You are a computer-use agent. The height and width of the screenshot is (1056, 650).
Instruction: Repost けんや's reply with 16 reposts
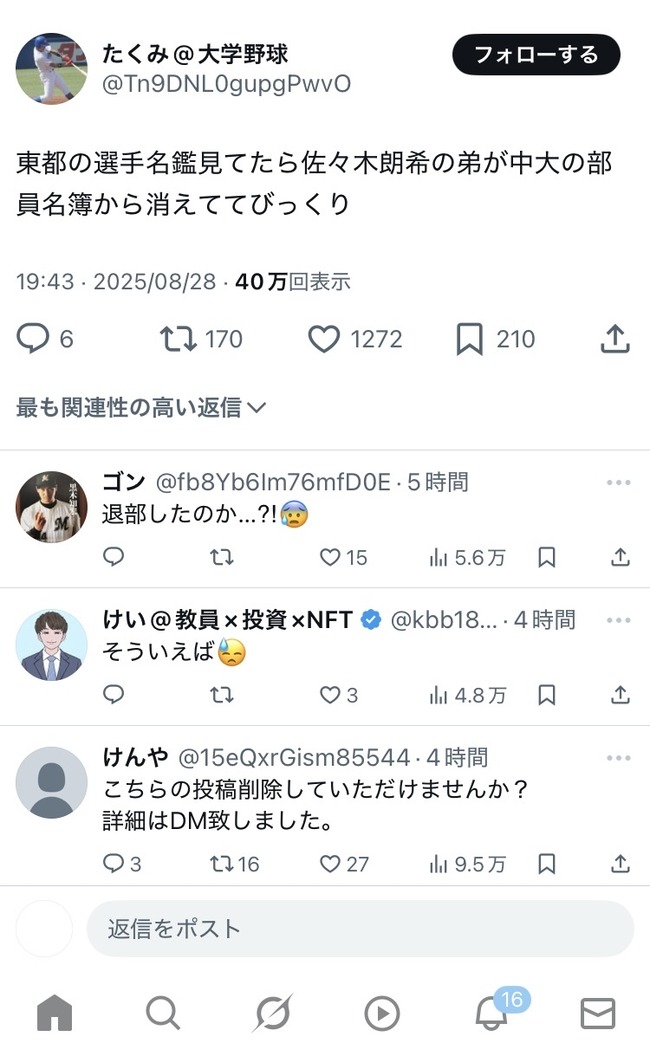pos(234,863)
